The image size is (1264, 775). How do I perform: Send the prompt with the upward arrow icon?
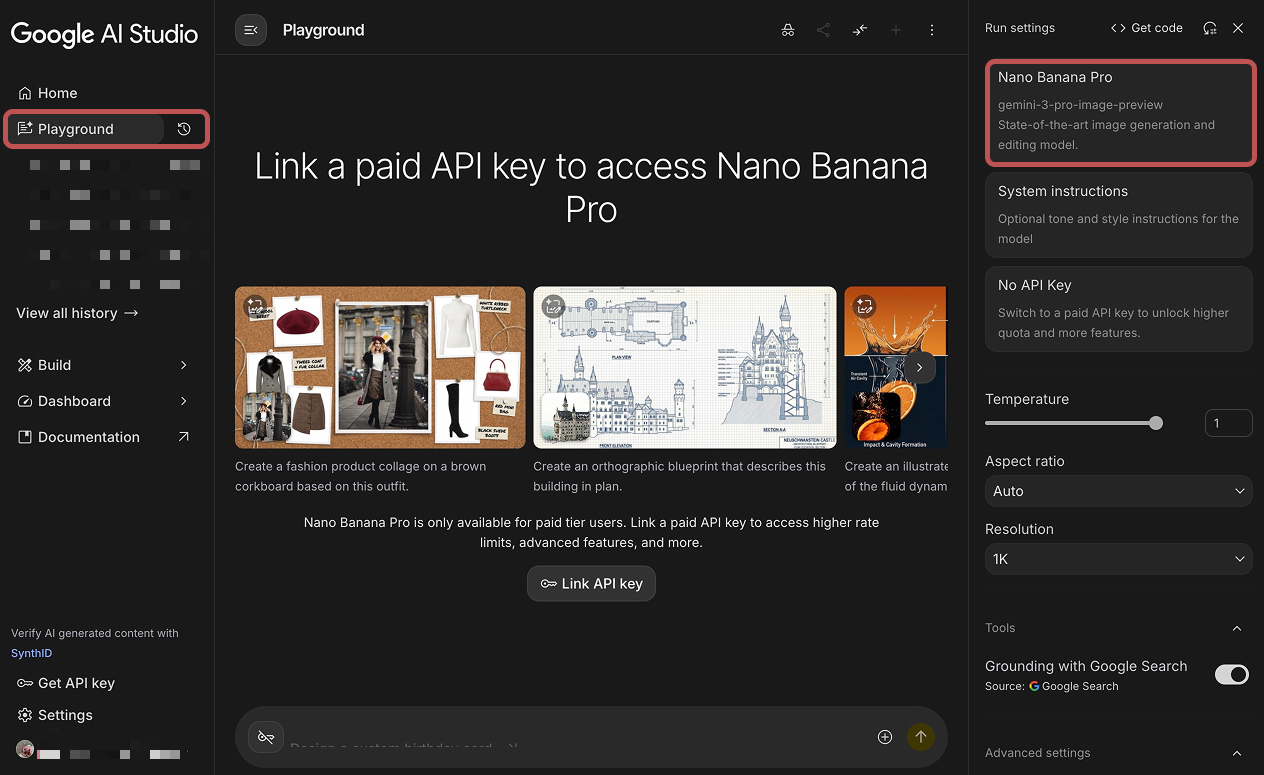click(920, 737)
